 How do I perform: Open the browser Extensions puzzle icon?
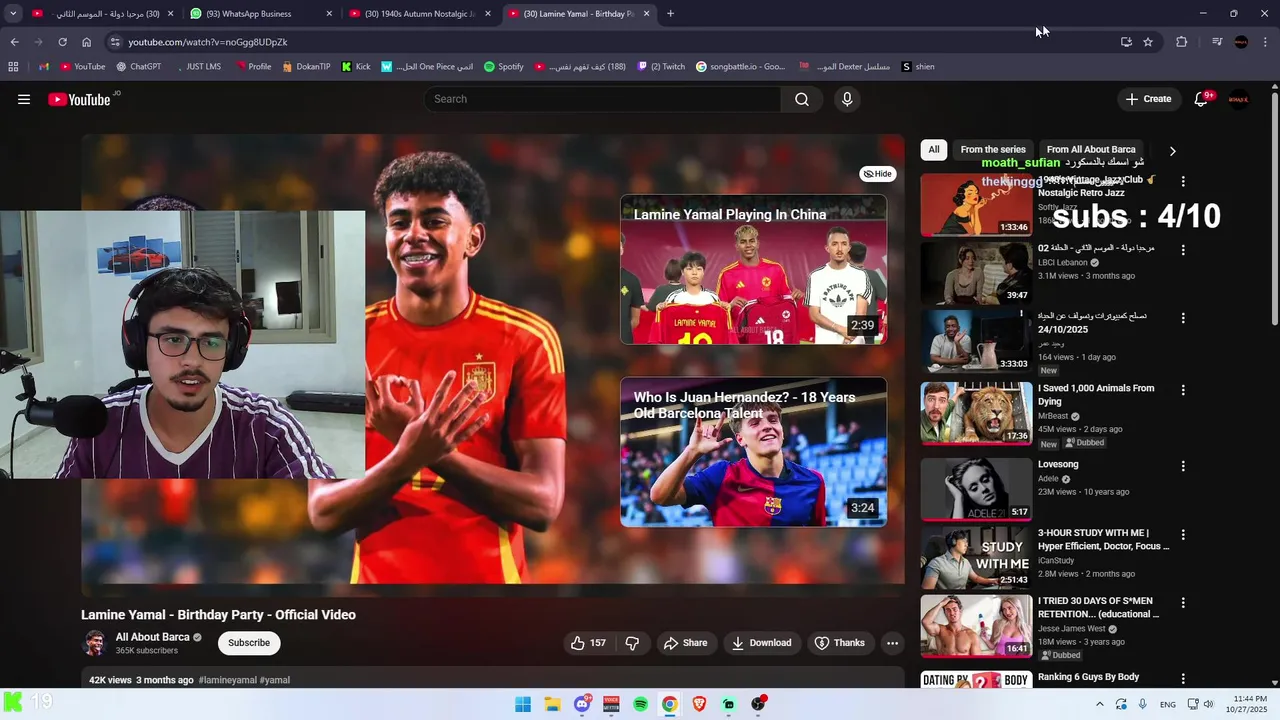click(1182, 42)
